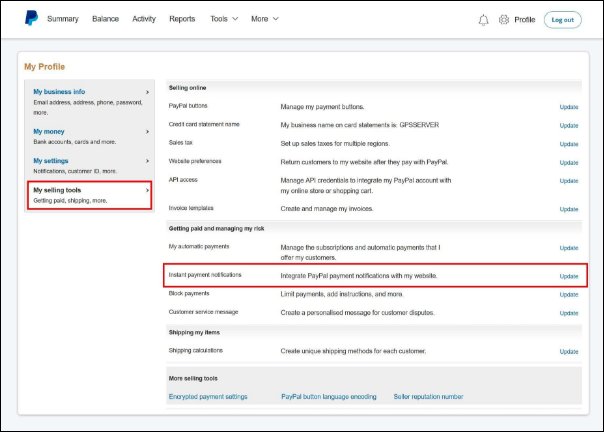
Task: Click the Customer service message label
Action: click(203, 312)
